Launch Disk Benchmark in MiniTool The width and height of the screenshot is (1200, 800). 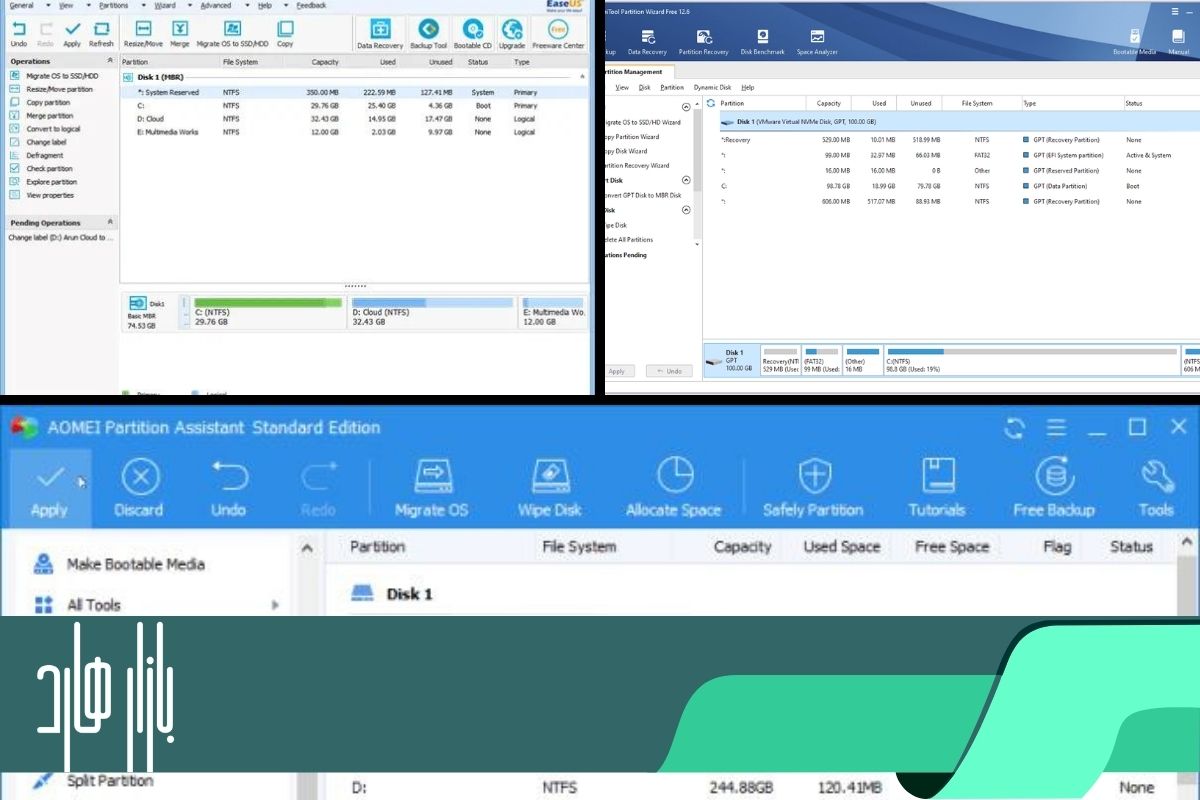pyautogui.click(x=762, y=42)
